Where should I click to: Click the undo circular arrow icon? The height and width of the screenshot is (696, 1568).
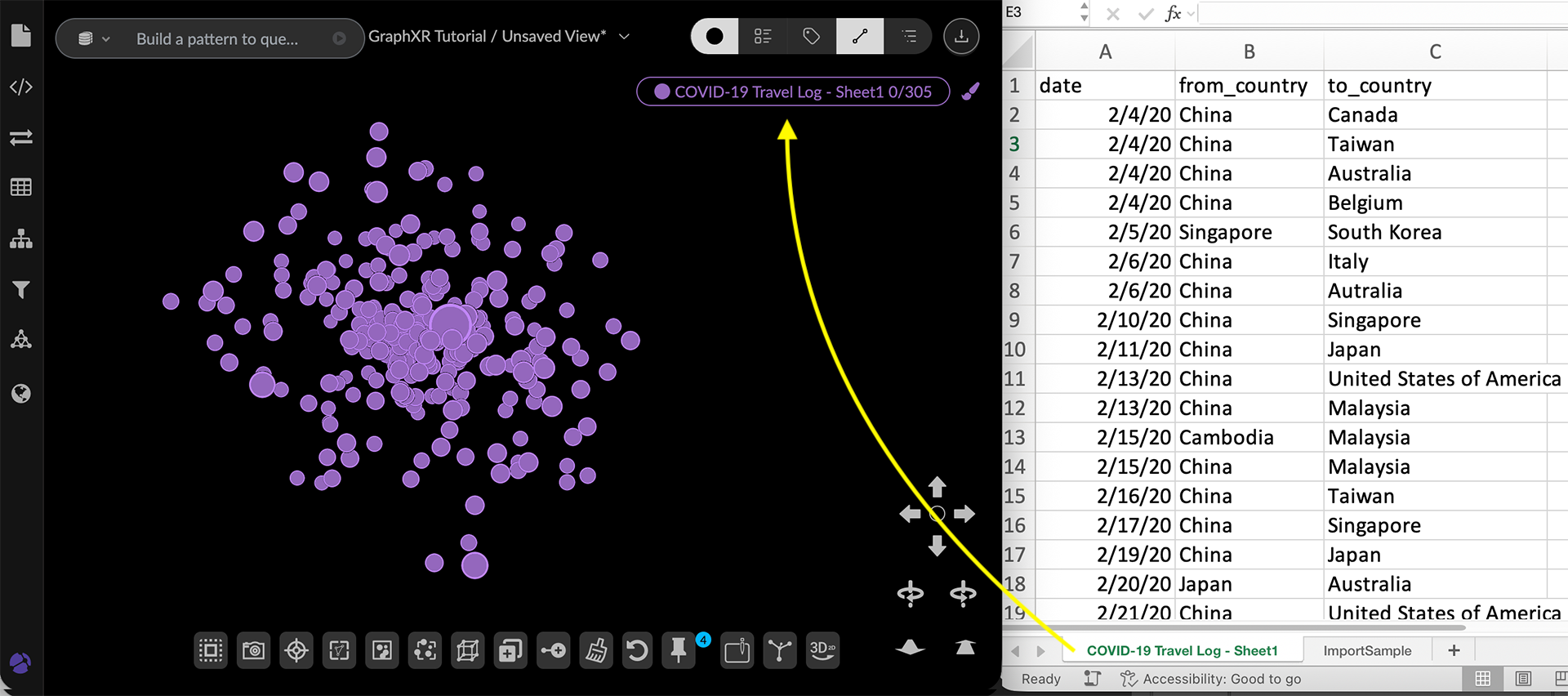pos(637,651)
